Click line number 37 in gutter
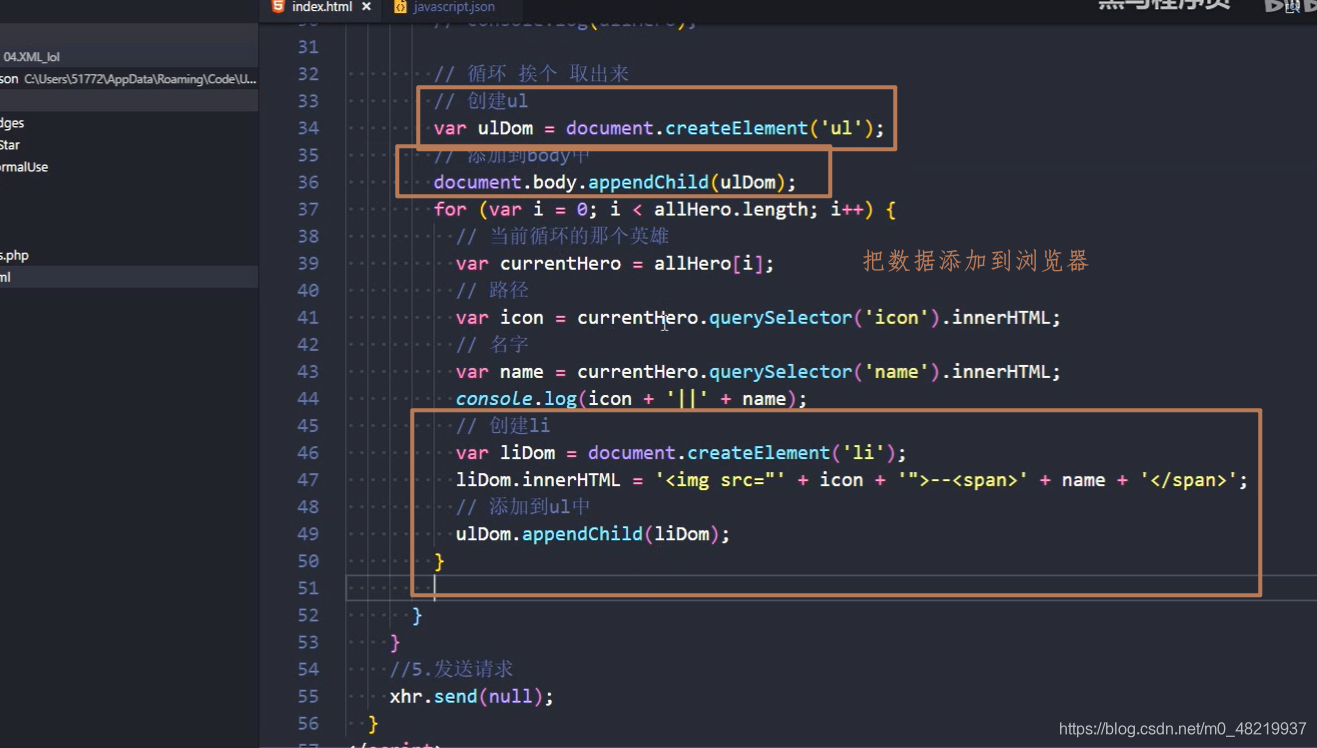This screenshot has width=1317, height=748. (x=308, y=209)
